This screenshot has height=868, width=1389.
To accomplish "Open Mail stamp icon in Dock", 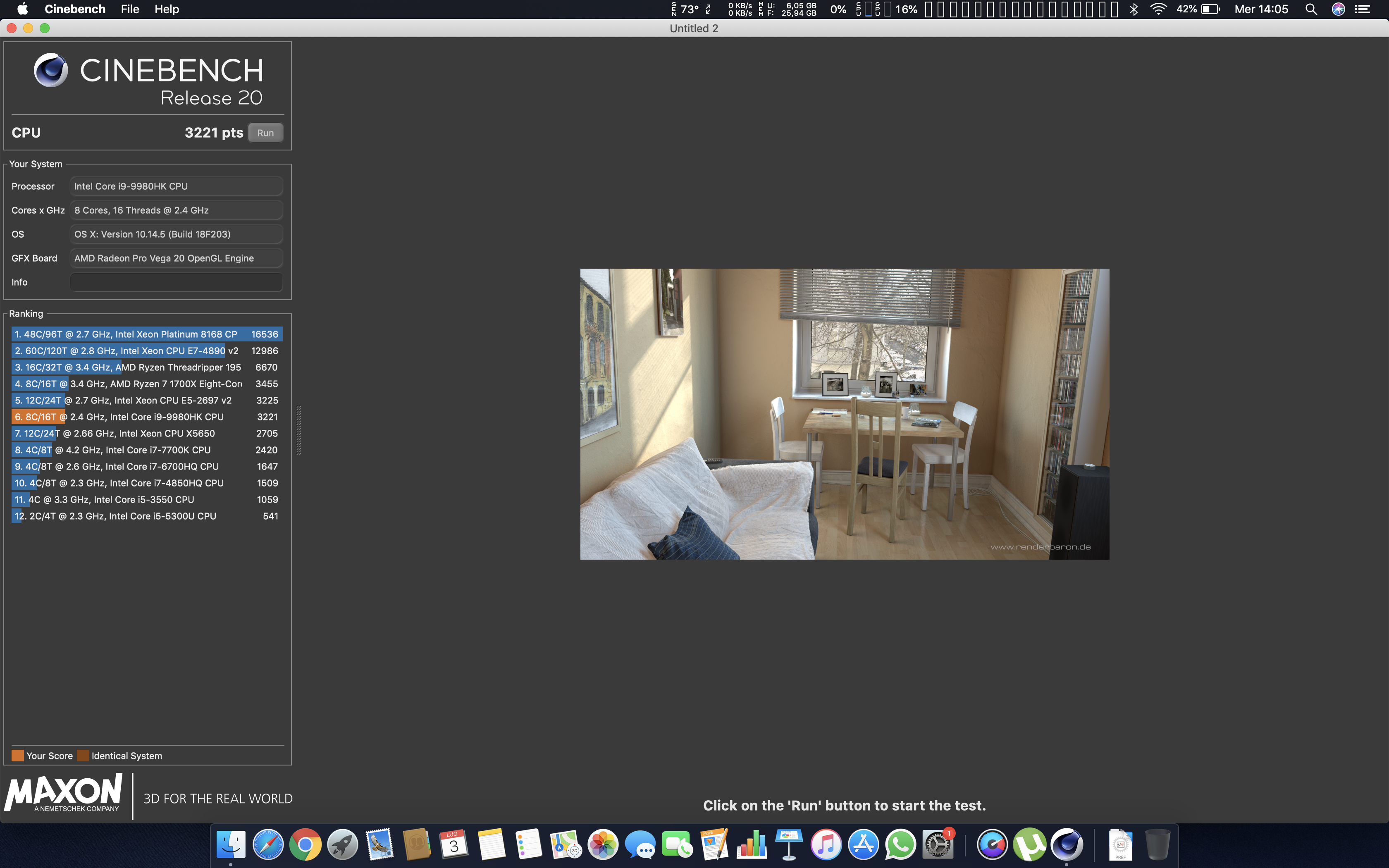I will [379, 844].
